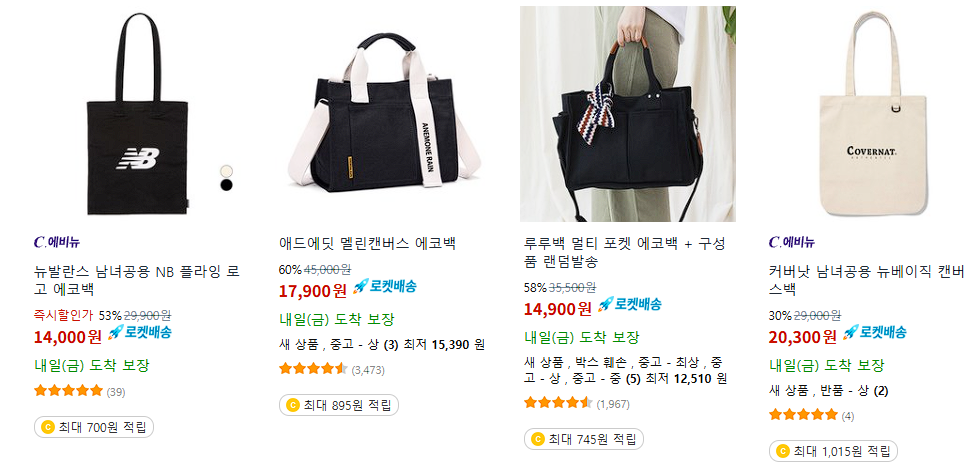The width and height of the screenshot is (980, 471).
Task: Select the black color swatch option
Action: click(x=226, y=184)
